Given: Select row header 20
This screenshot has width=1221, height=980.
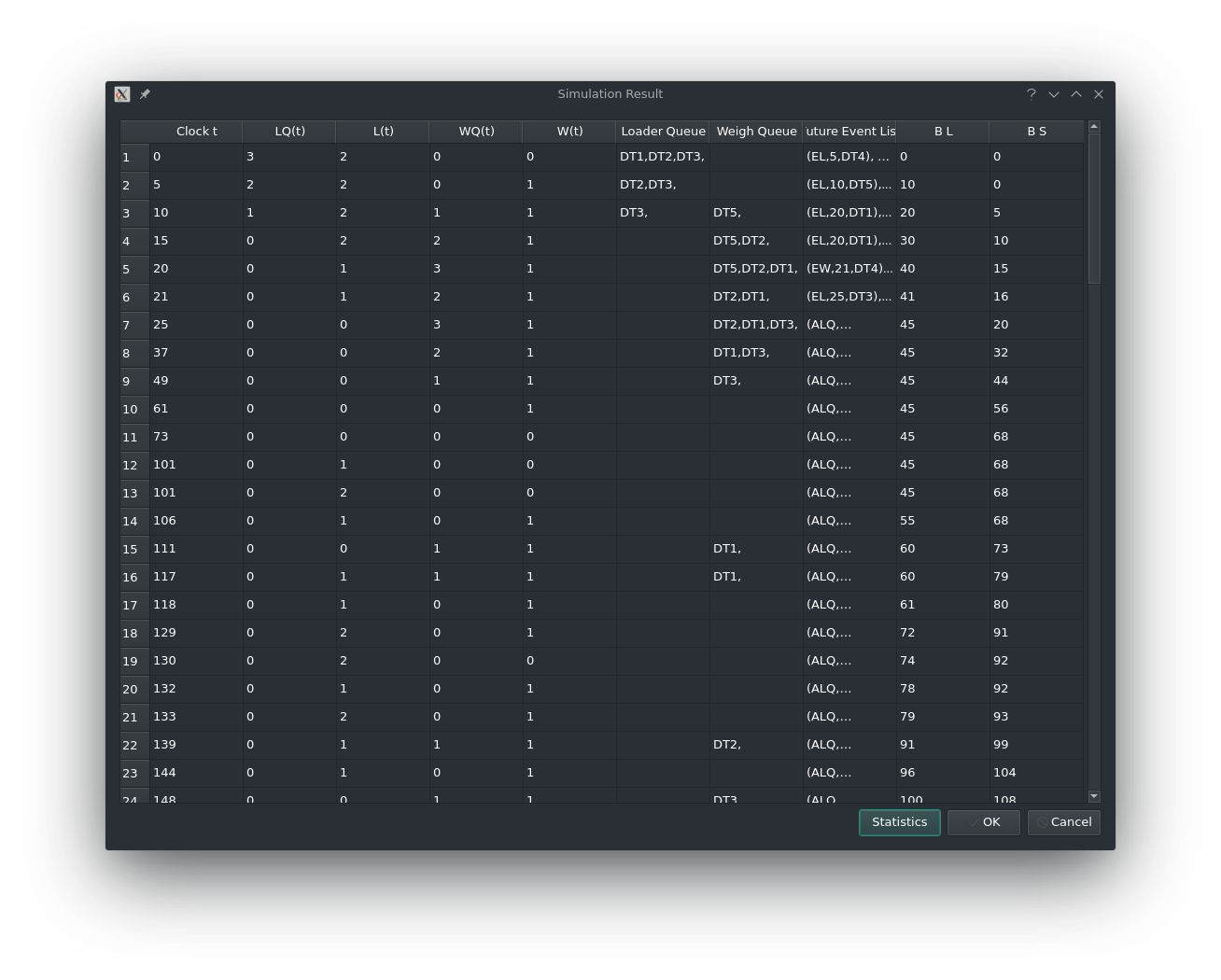Looking at the screenshot, I should click(134, 689).
